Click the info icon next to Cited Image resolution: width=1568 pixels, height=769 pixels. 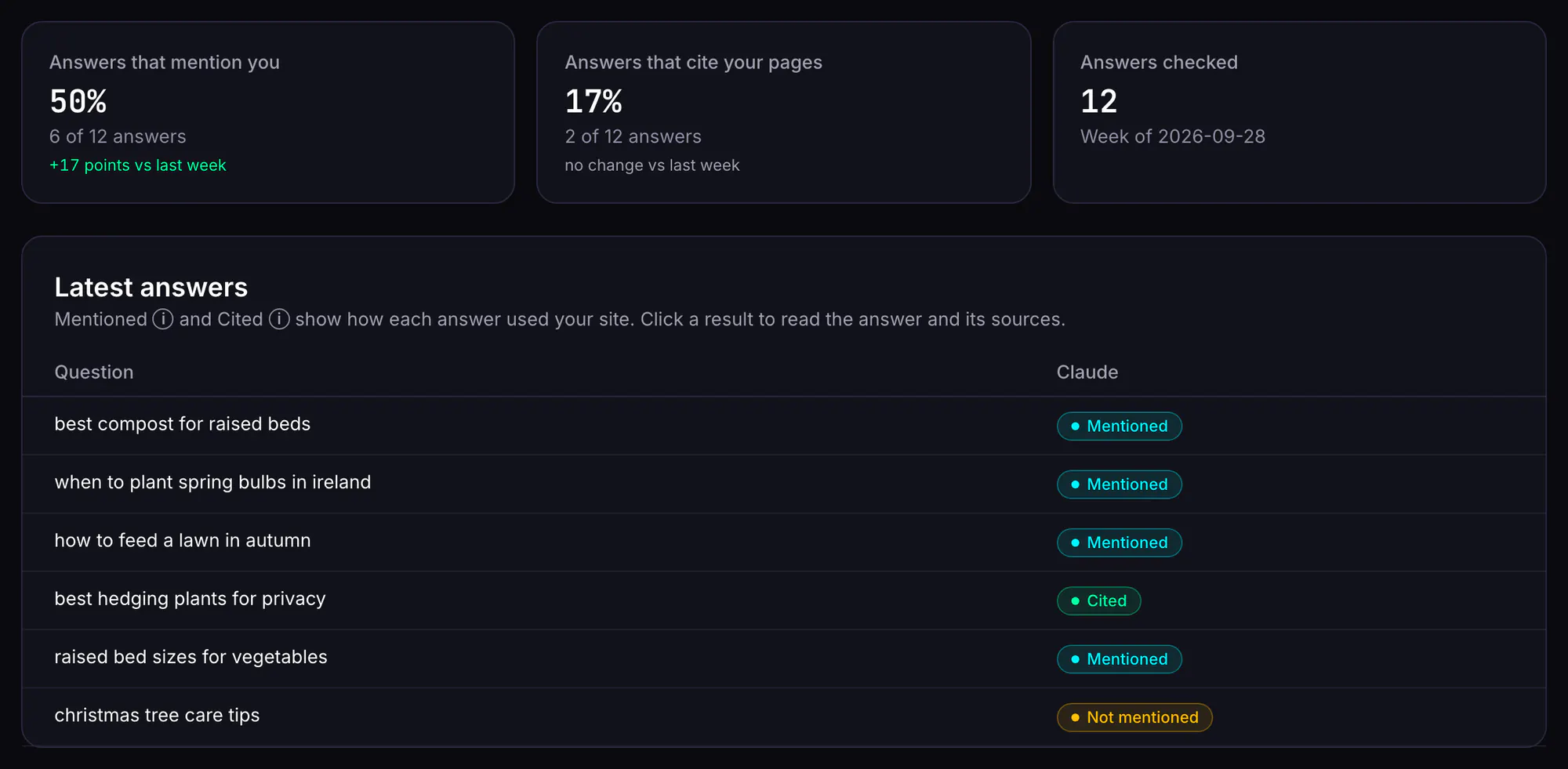pos(279,319)
